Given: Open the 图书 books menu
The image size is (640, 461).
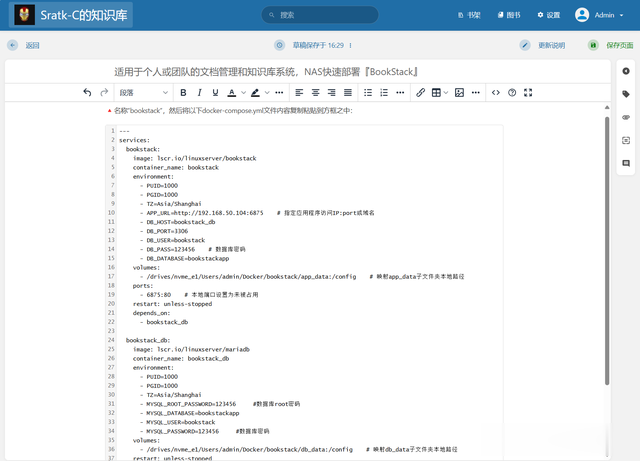Looking at the screenshot, I should [x=509, y=15].
